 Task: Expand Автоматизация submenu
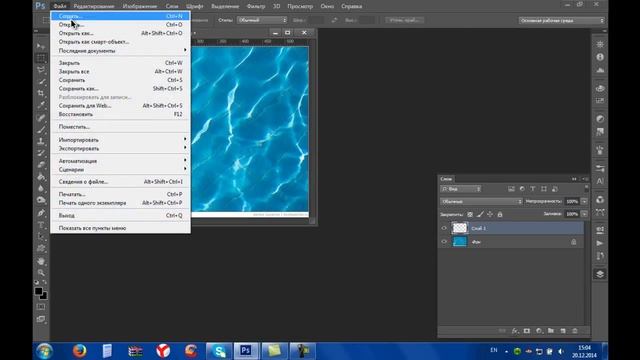(x=120, y=161)
